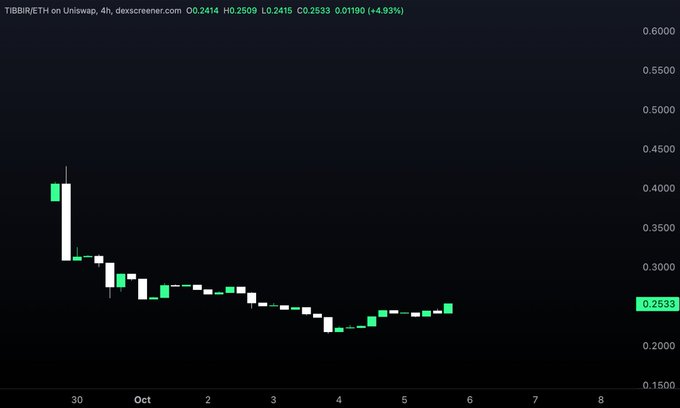Click the high value H0.2509
The image size is (680, 408).
[x=240, y=10]
